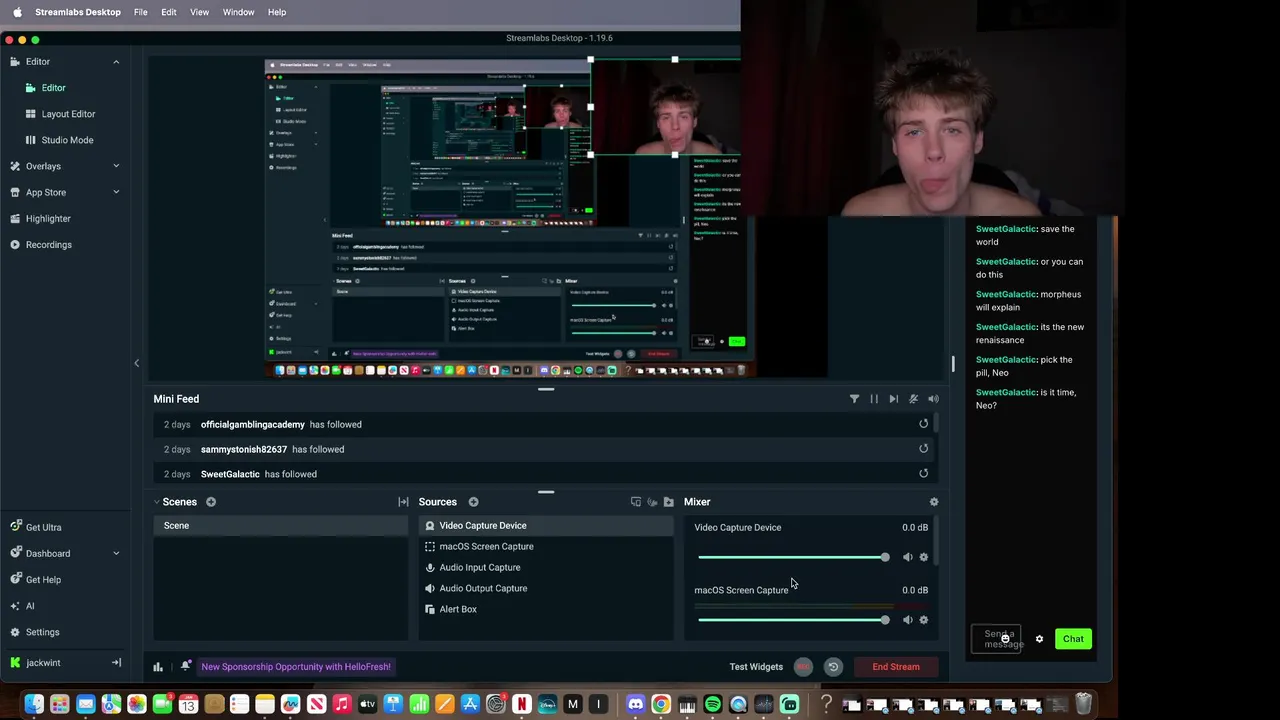Collapse the left sidebar with arrow icon
Viewport: 1280px width, 720px height.
click(116, 663)
